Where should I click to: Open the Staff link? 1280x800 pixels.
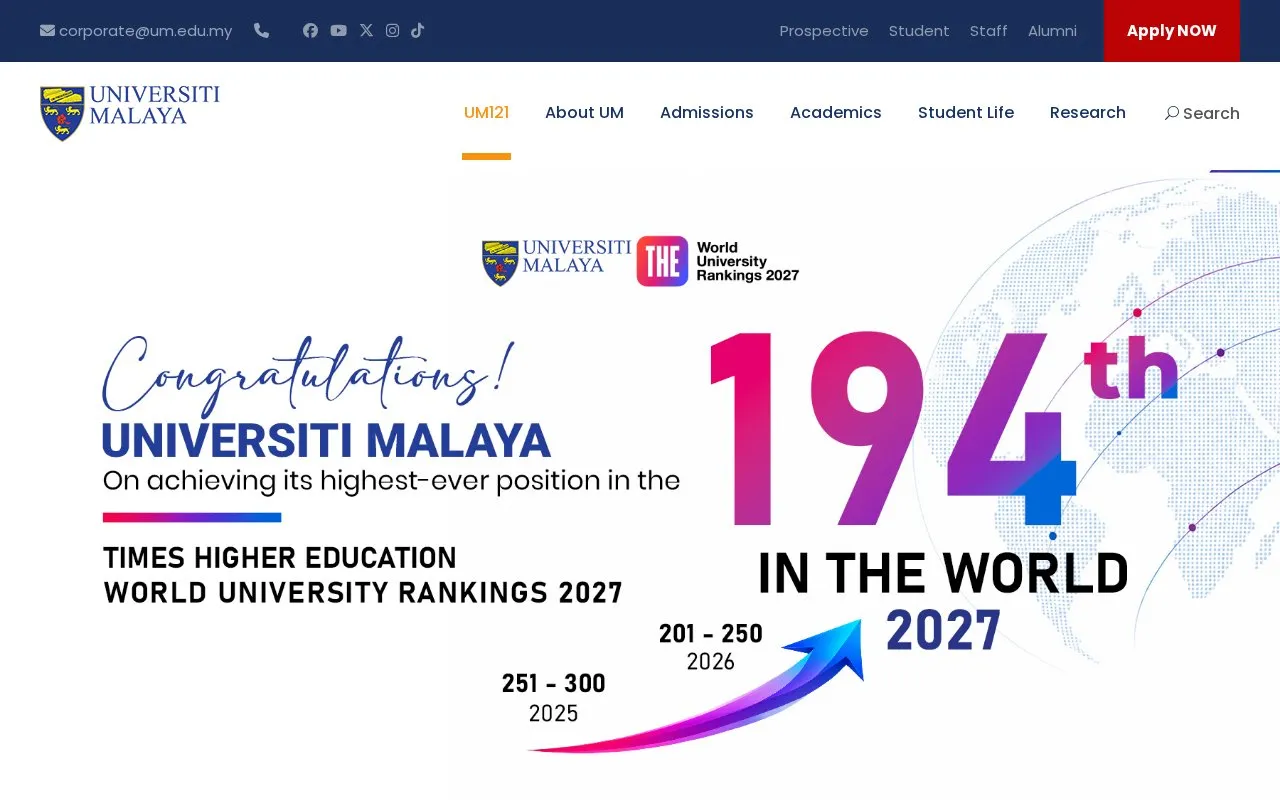(x=989, y=31)
